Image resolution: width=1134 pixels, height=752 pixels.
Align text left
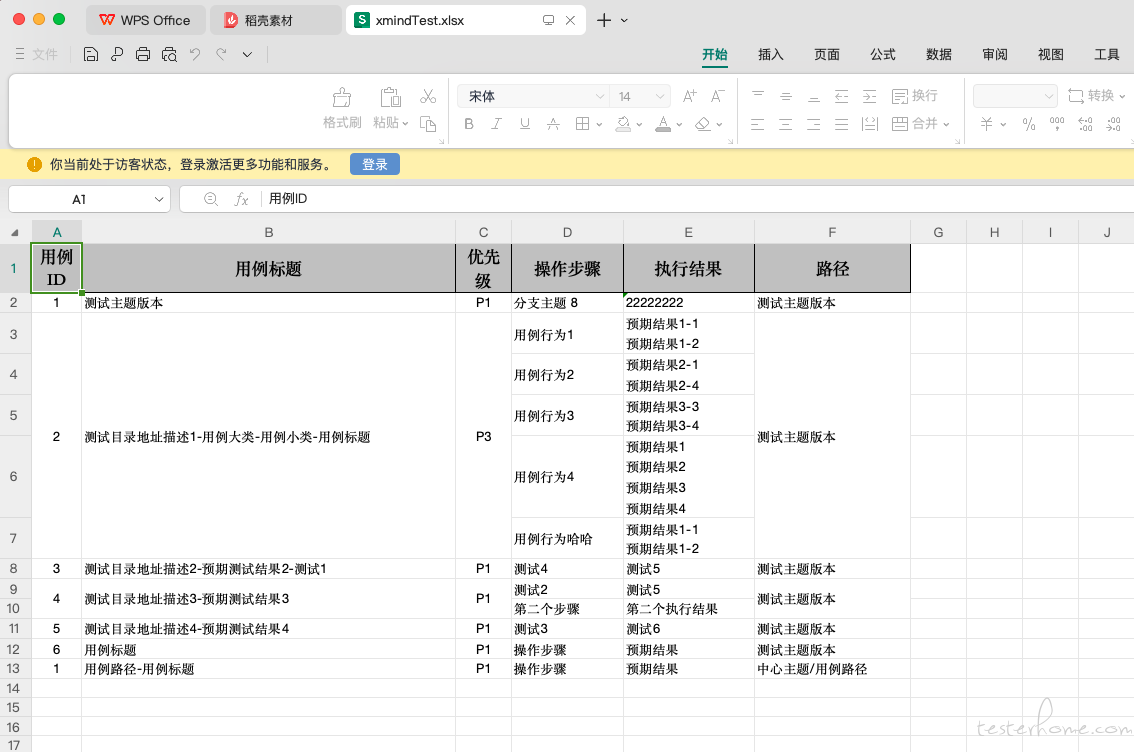tap(758, 124)
